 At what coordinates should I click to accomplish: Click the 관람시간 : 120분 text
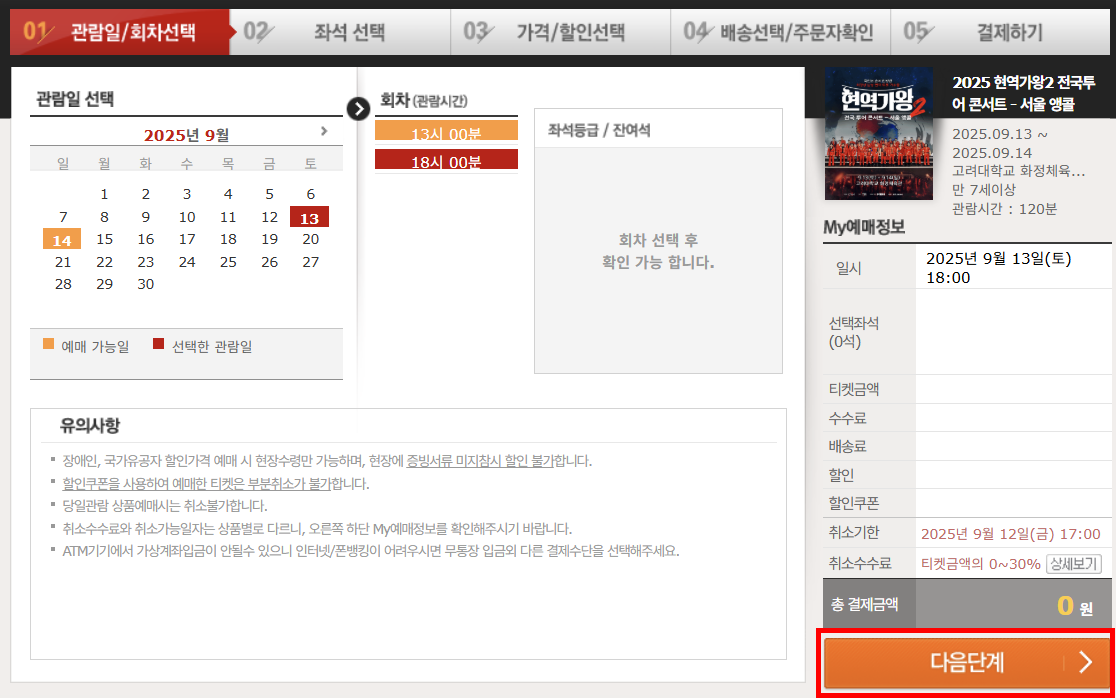point(1004,208)
